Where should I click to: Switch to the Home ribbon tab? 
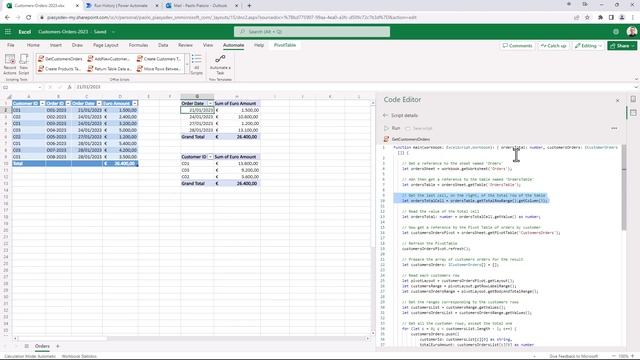pos(33,45)
